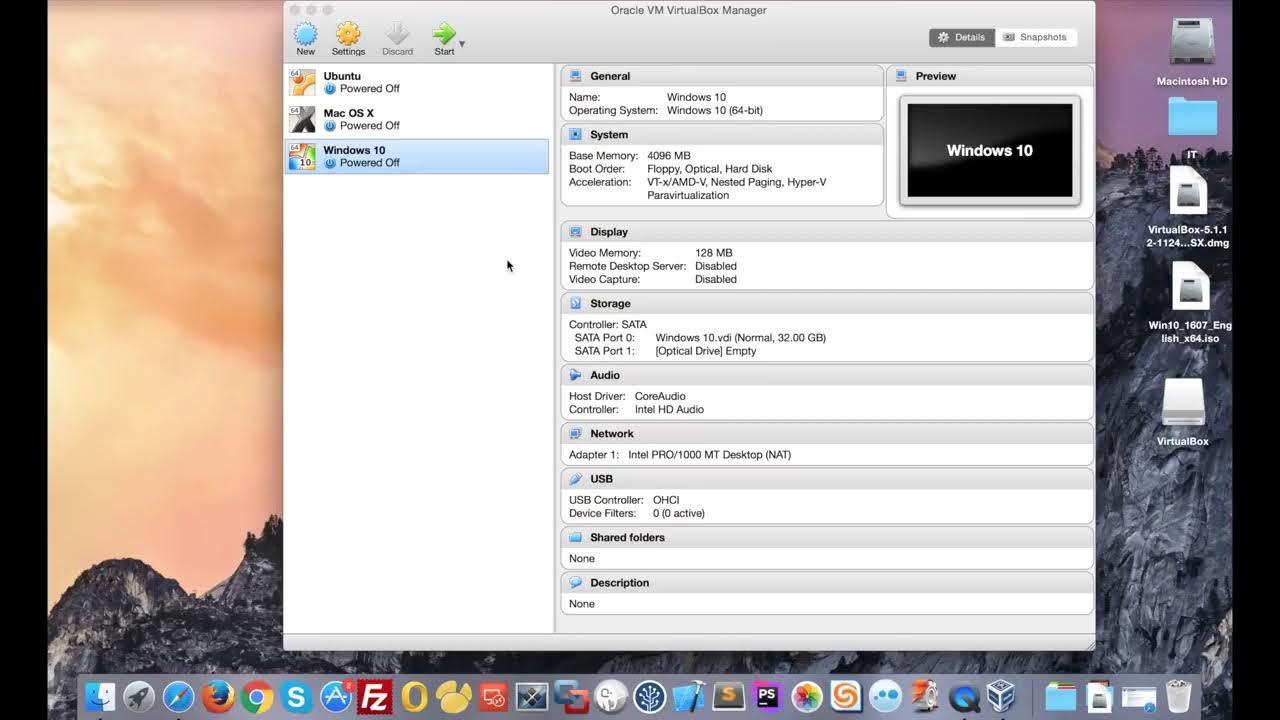Open the Trash from the Dock
Image resolution: width=1280 pixels, height=720 pixels.
tap(1179, 696)
